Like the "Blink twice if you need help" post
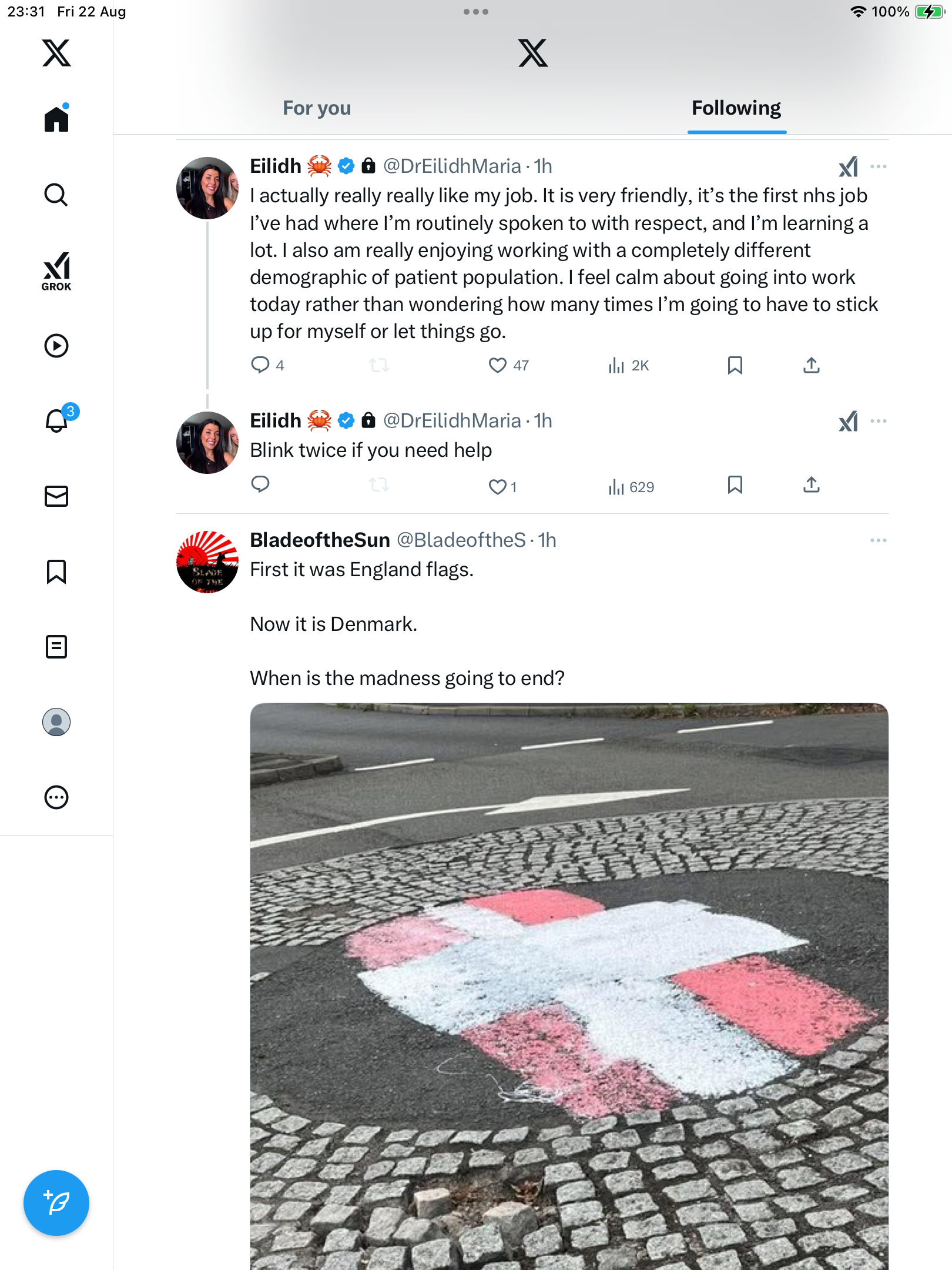Viewport: 952px width, 1270px height. tap(498, 487)
